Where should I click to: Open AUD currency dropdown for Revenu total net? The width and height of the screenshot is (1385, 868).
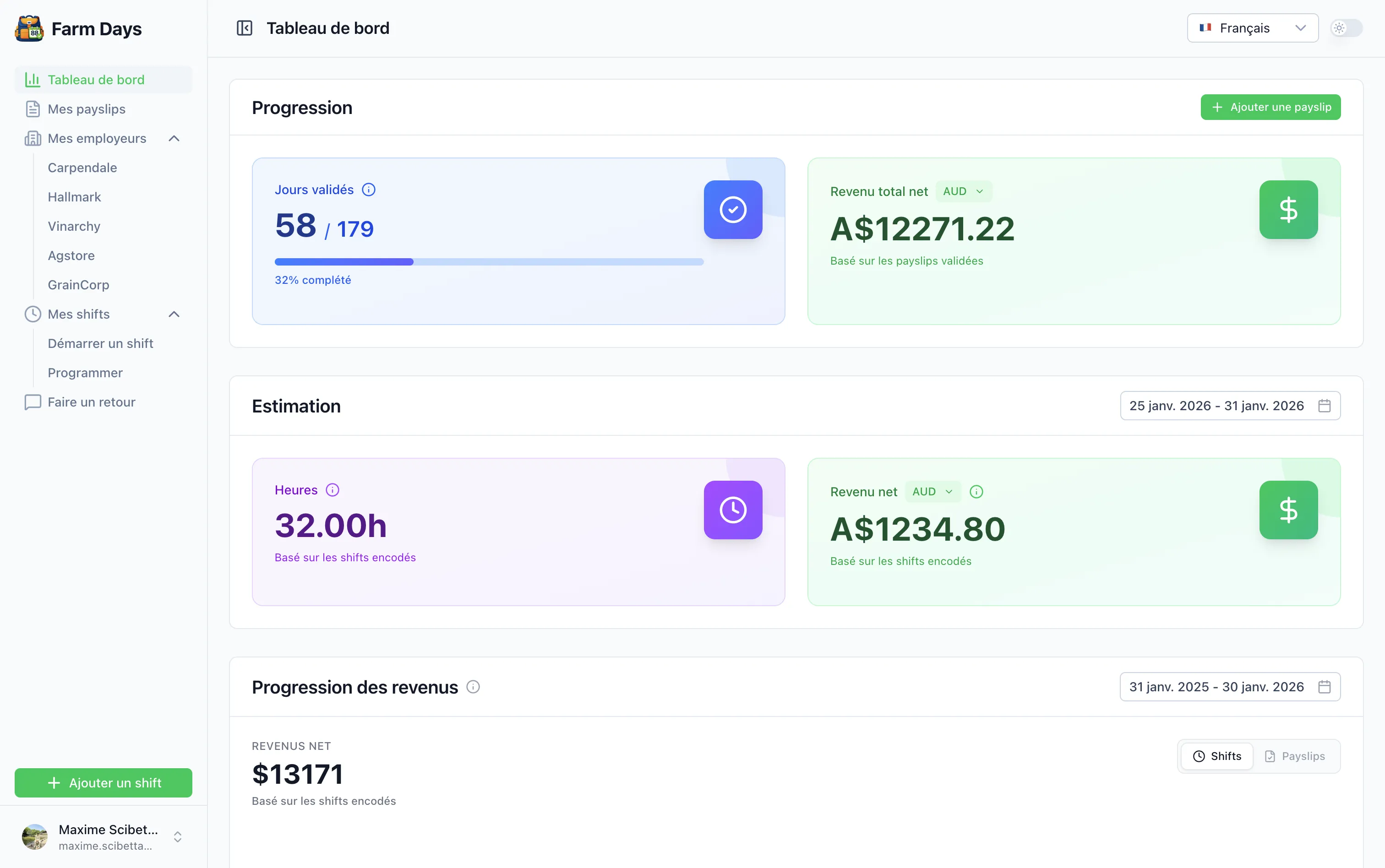[x=964, y=192]
